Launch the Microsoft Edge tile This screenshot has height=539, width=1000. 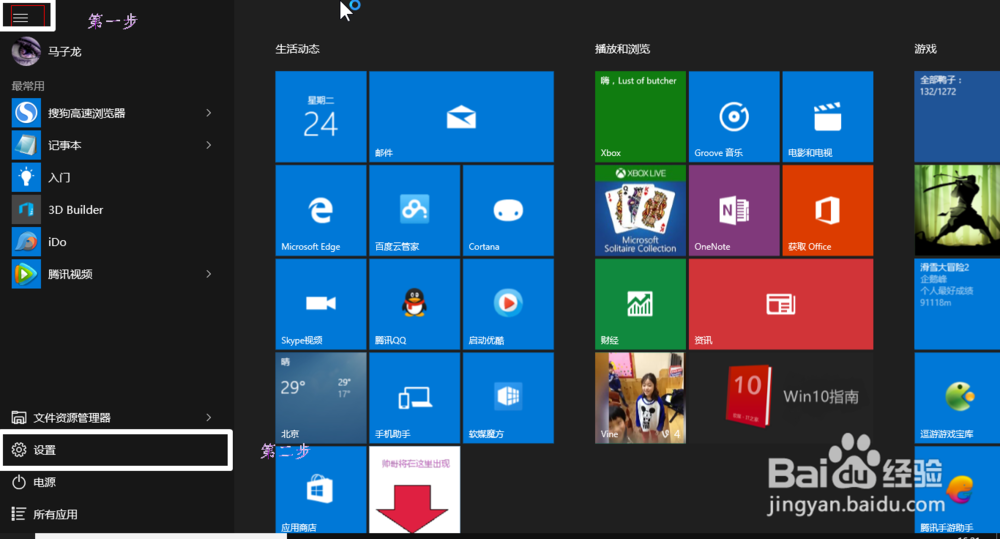pyautogui.click(x=321, y=210)
